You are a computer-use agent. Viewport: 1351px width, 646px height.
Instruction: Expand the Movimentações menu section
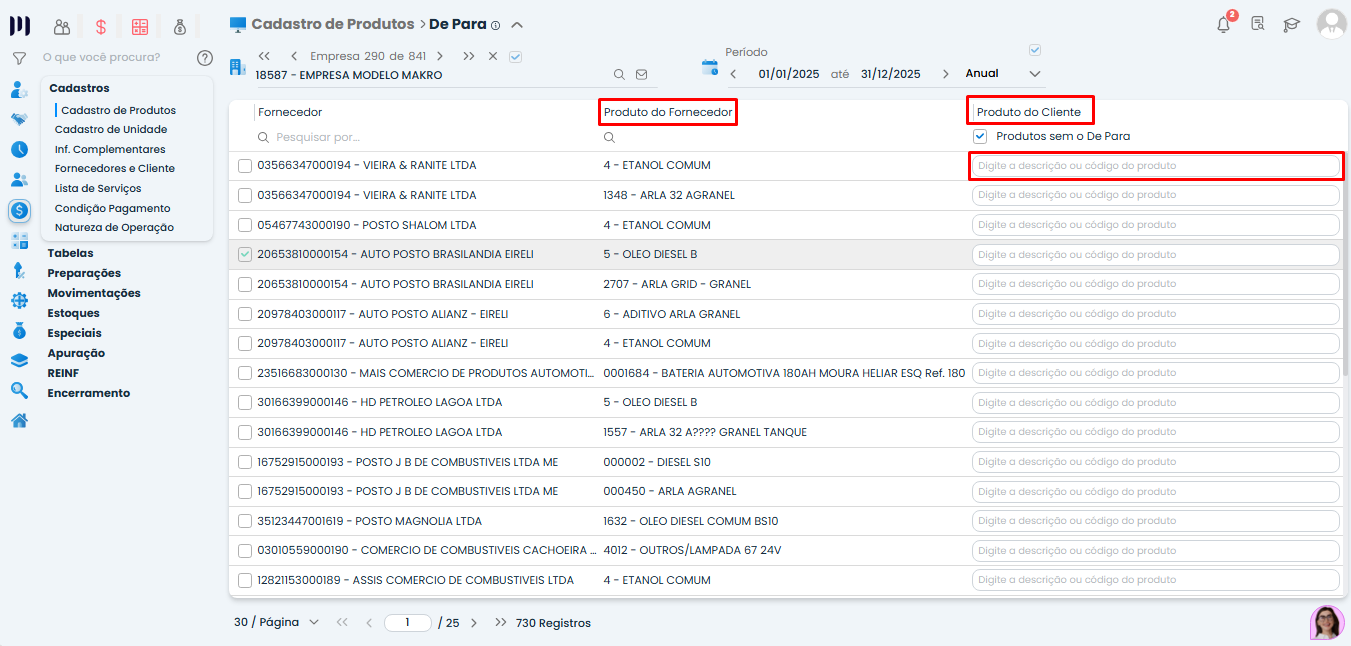click(94, 293)
